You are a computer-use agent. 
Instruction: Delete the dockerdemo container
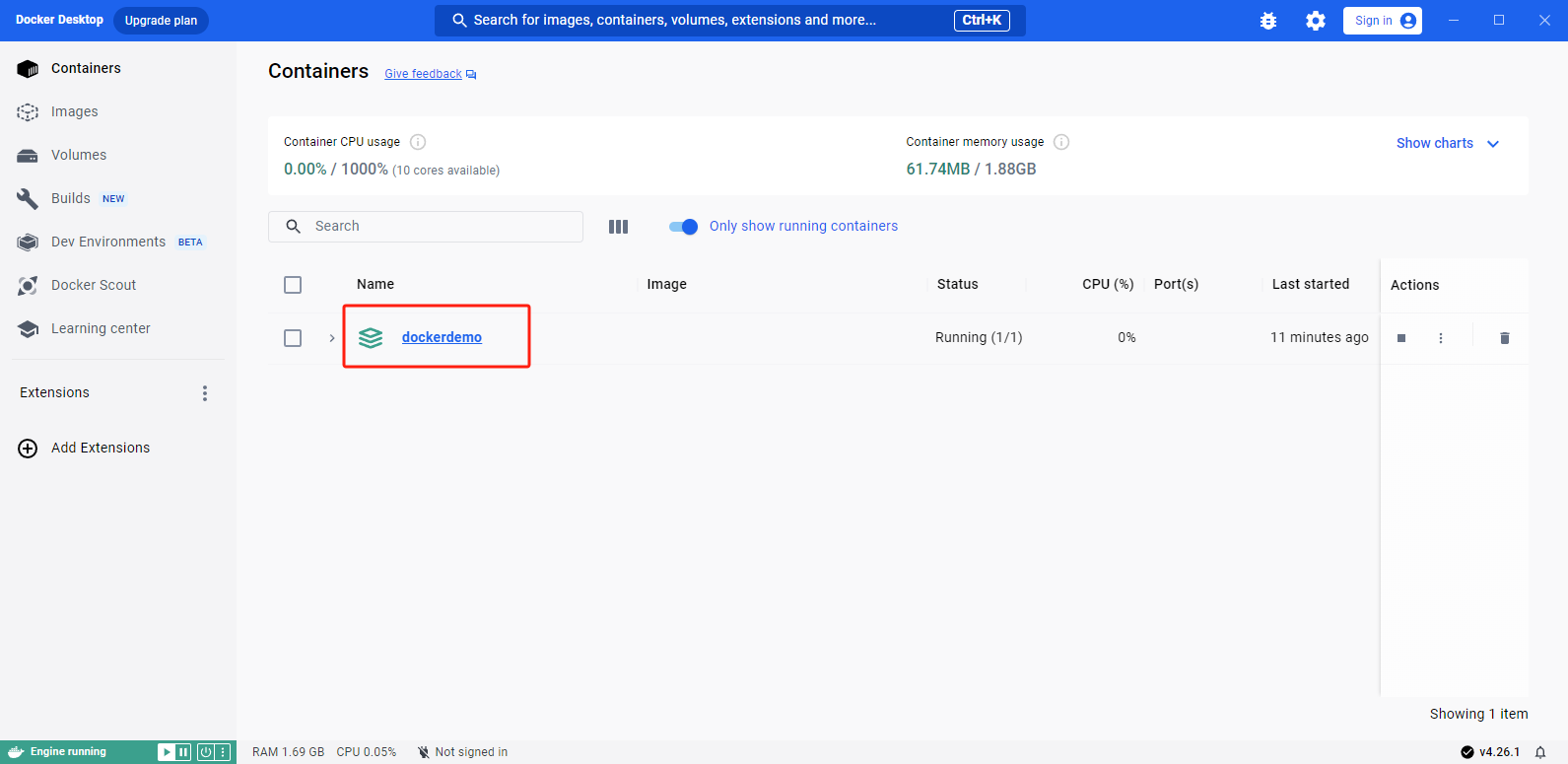(x=1505, y=338)
